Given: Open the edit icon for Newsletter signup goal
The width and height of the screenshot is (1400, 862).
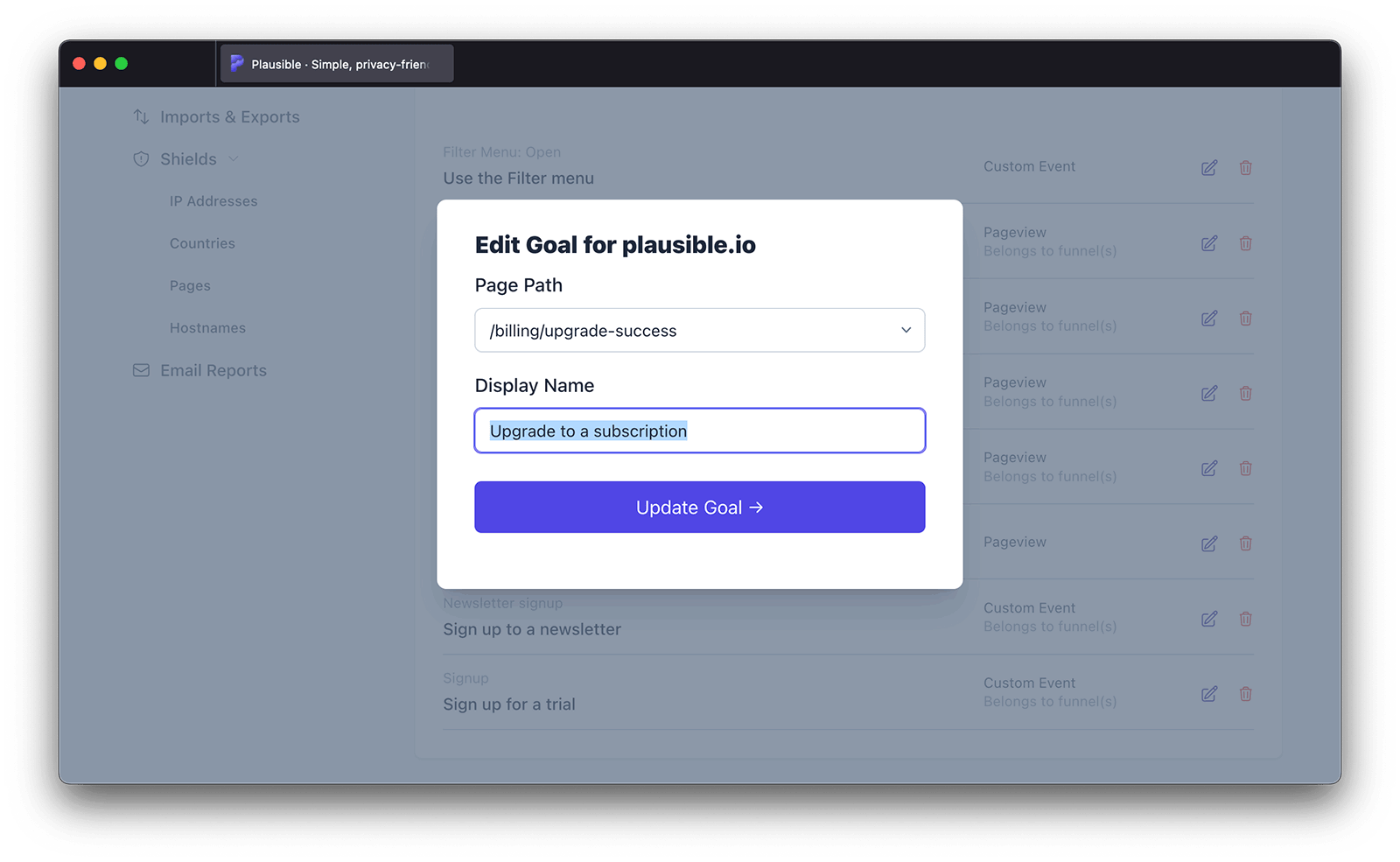Looking at the screenshot, I should point(1209,619).
